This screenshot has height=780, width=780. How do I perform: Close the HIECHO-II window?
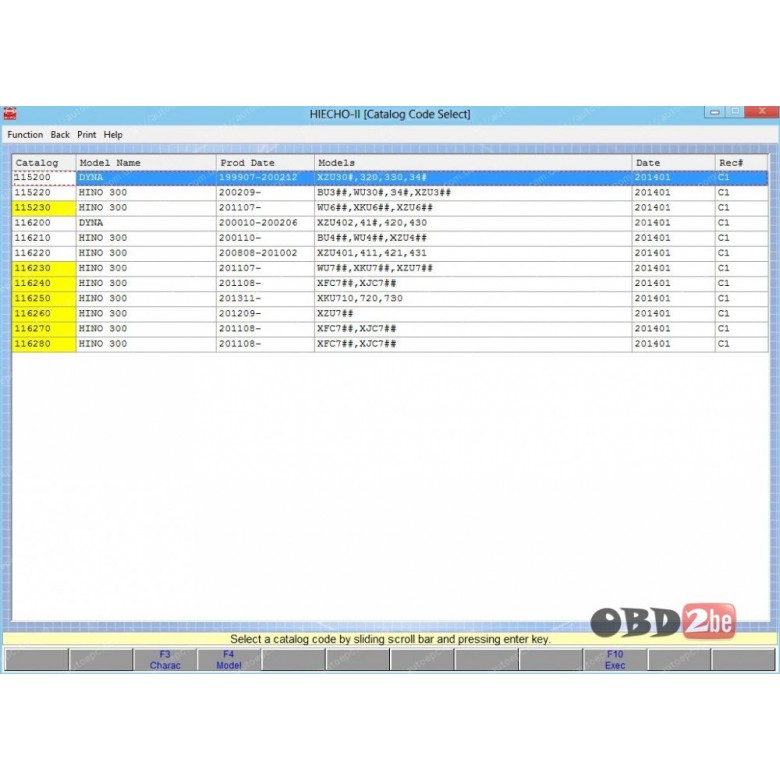pos(762,111)
